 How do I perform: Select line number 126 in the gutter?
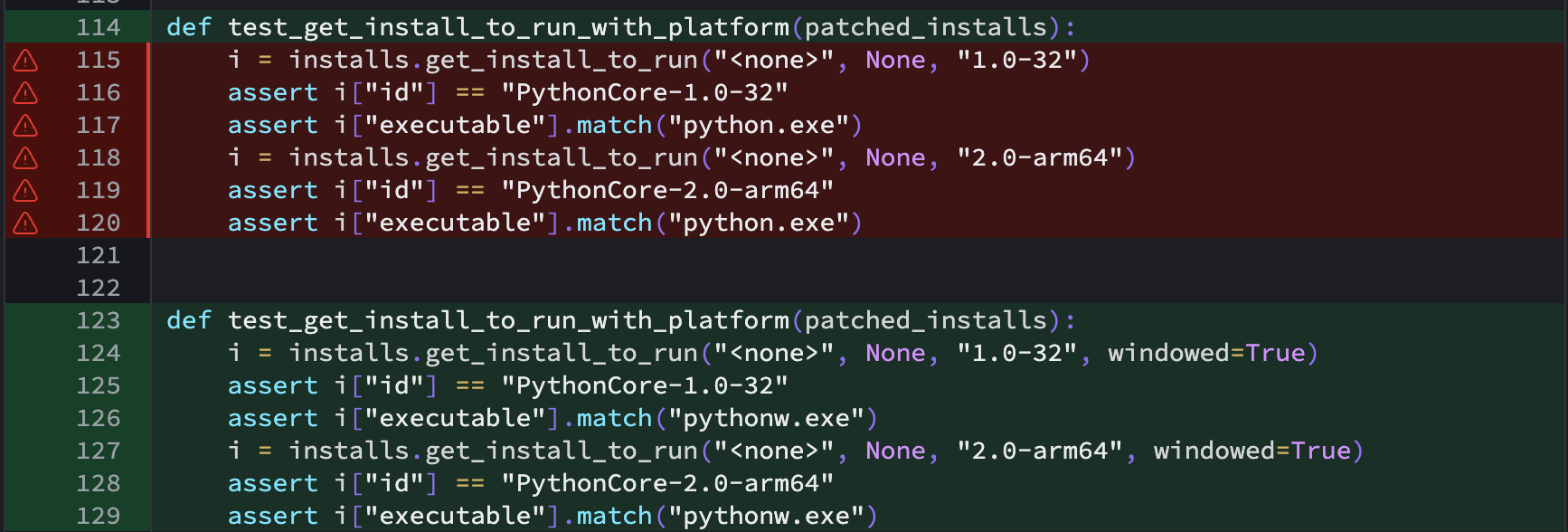coord(99,418)
